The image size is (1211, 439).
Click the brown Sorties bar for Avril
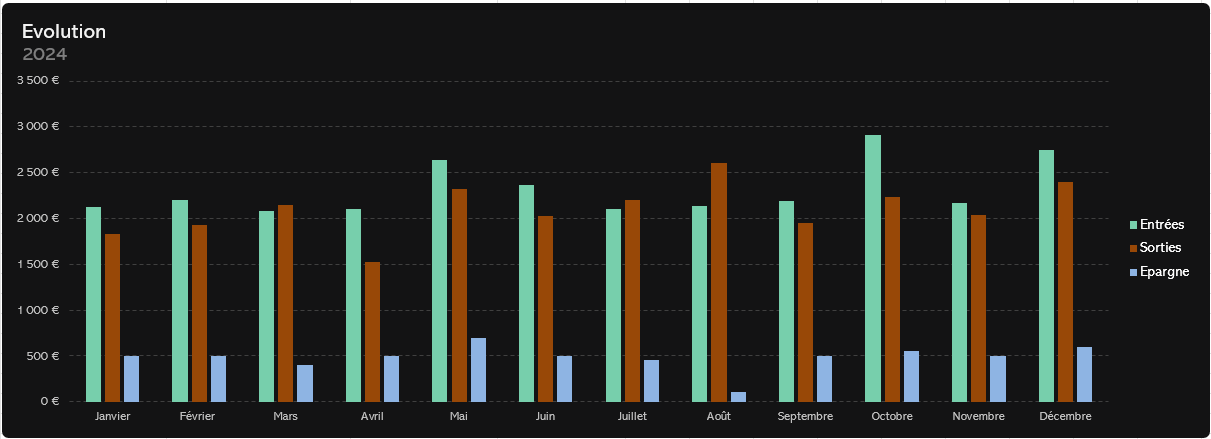point(372,331)
